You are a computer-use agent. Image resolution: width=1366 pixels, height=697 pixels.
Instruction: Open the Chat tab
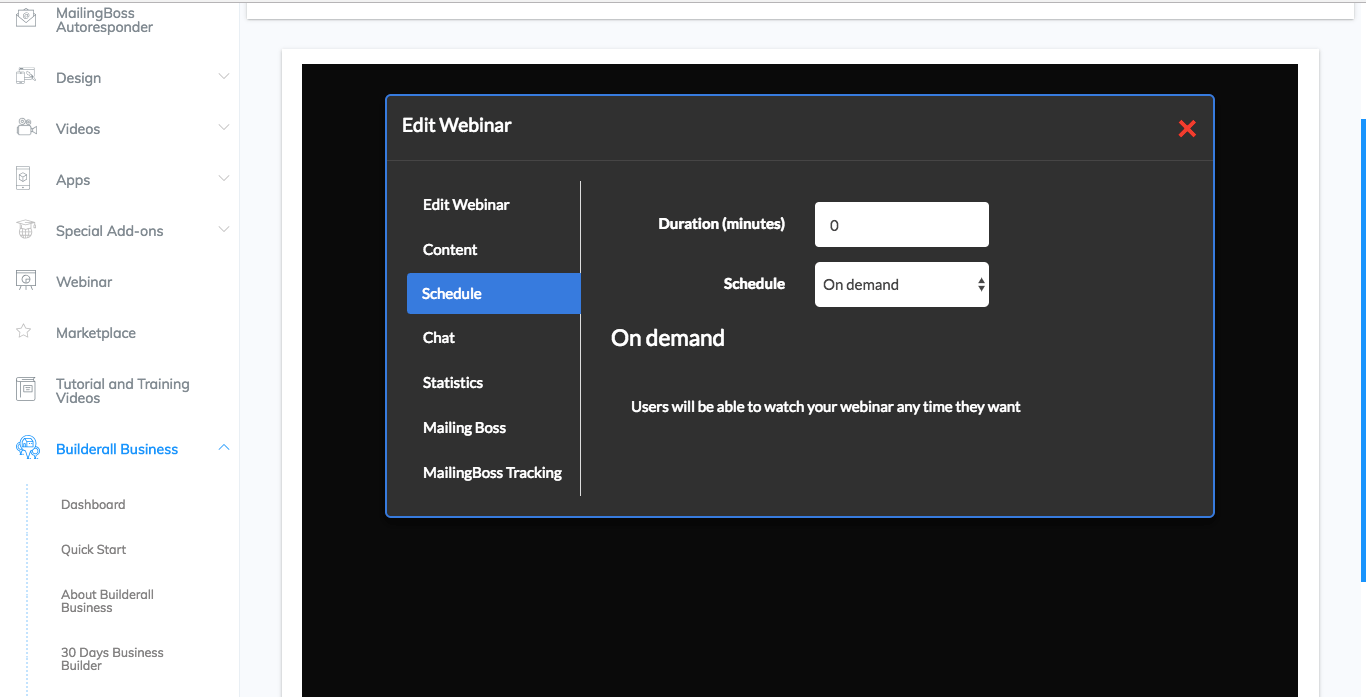[x=439, y=337]
